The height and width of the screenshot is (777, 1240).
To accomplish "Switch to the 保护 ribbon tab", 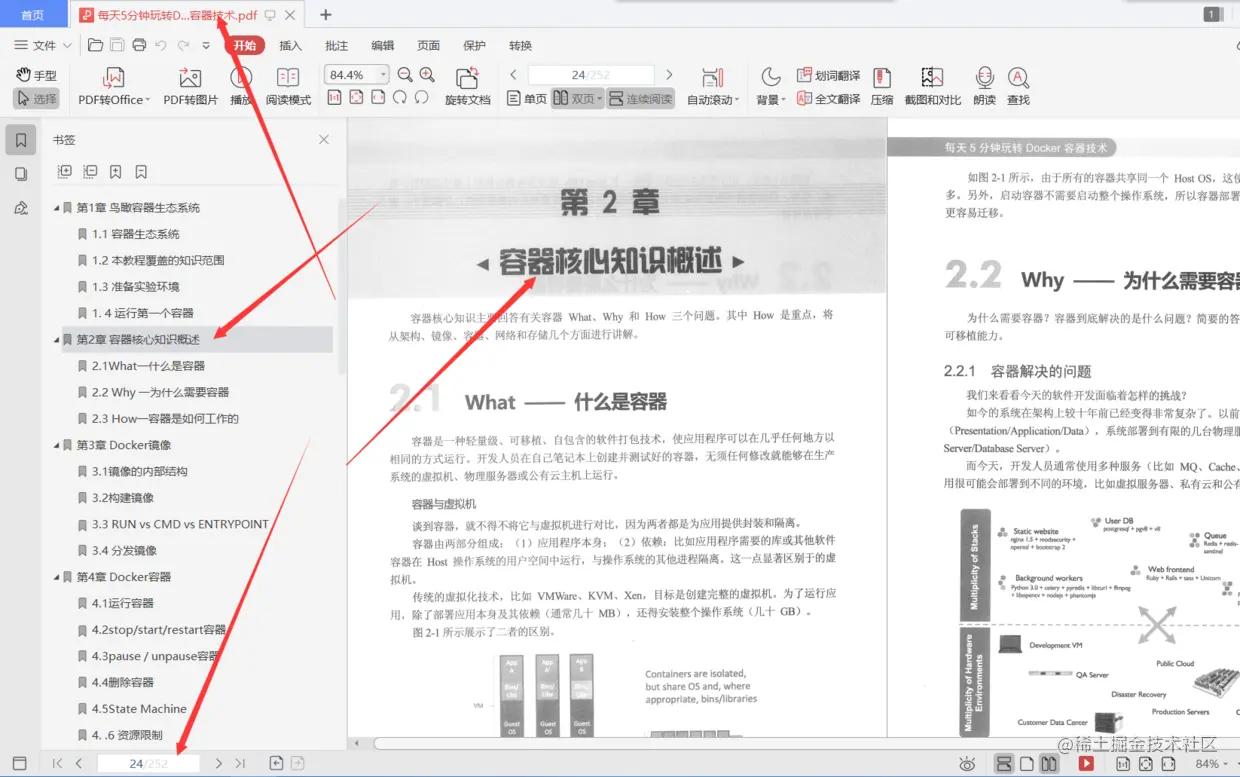I will 474,45.
